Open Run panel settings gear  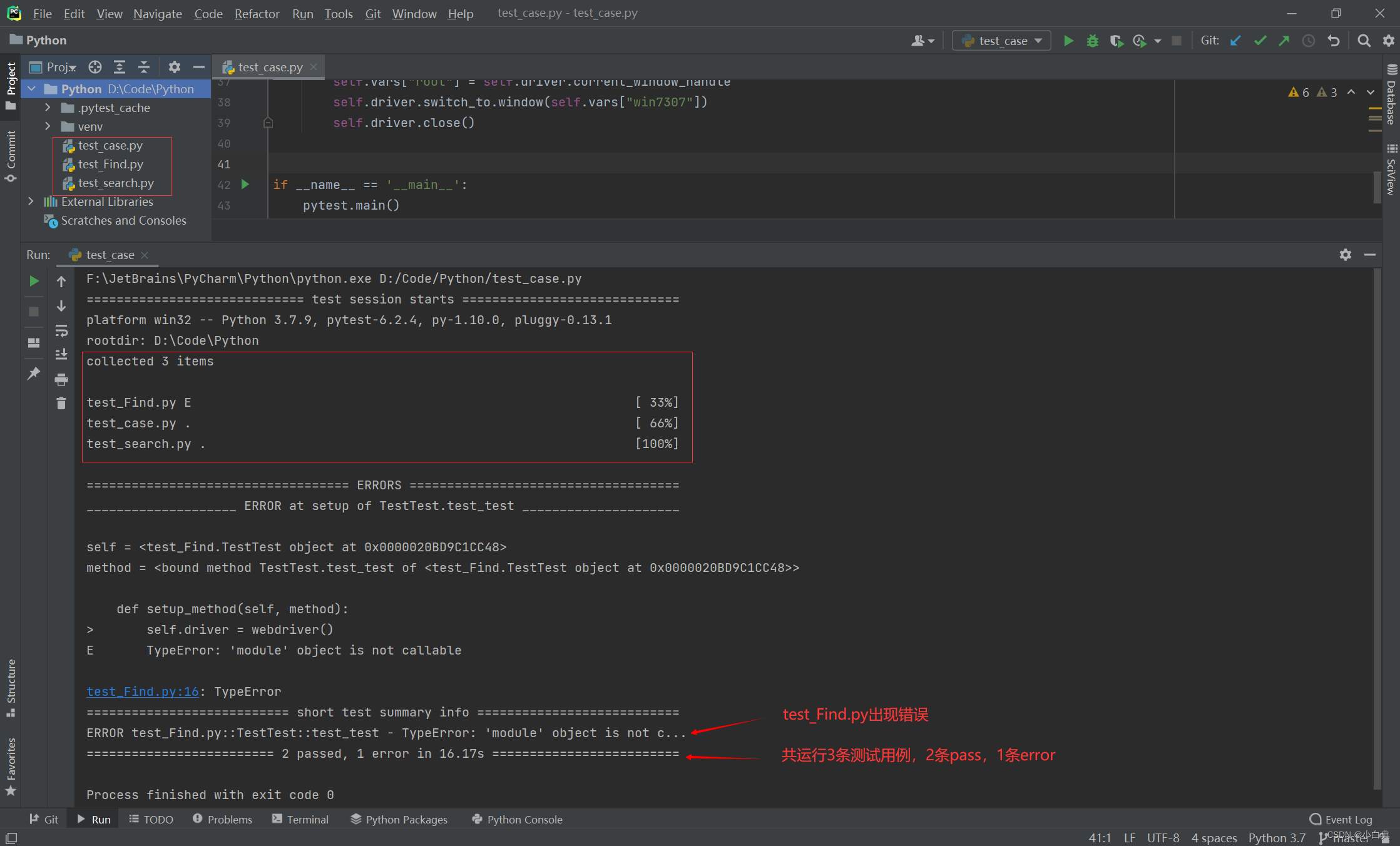pos(1346,255)
